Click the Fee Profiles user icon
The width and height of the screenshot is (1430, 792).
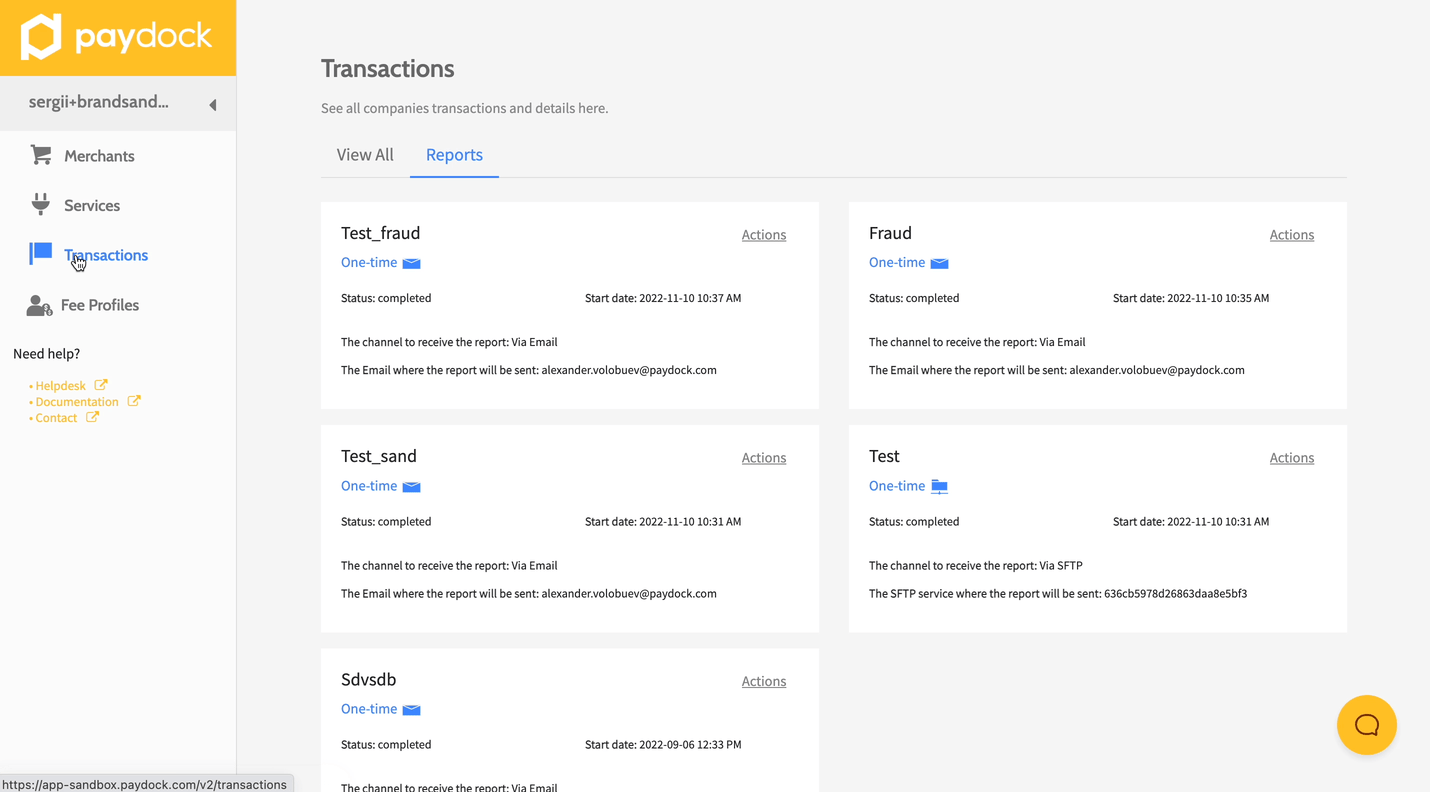(x=39, y=305)
